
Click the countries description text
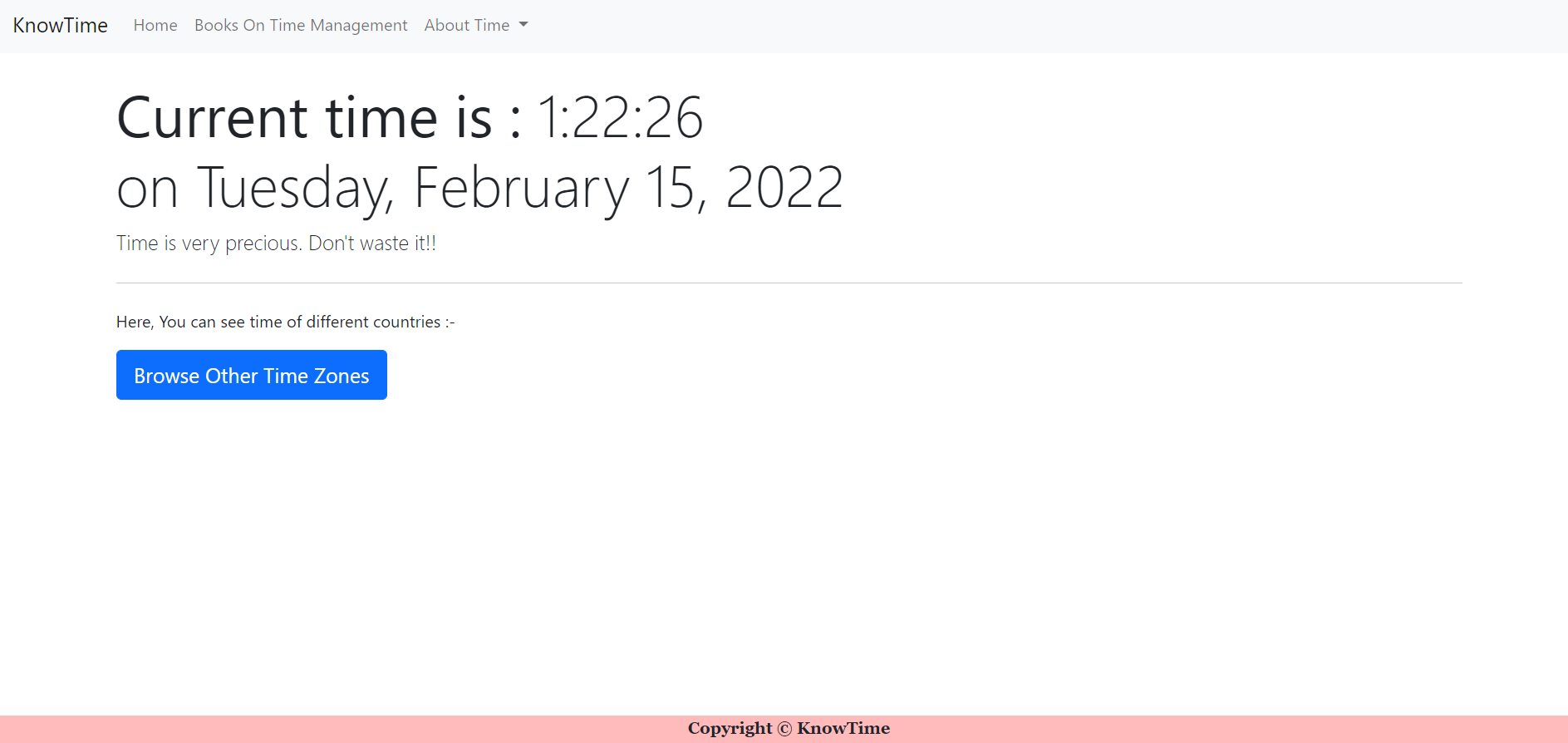tap(285, 322)
